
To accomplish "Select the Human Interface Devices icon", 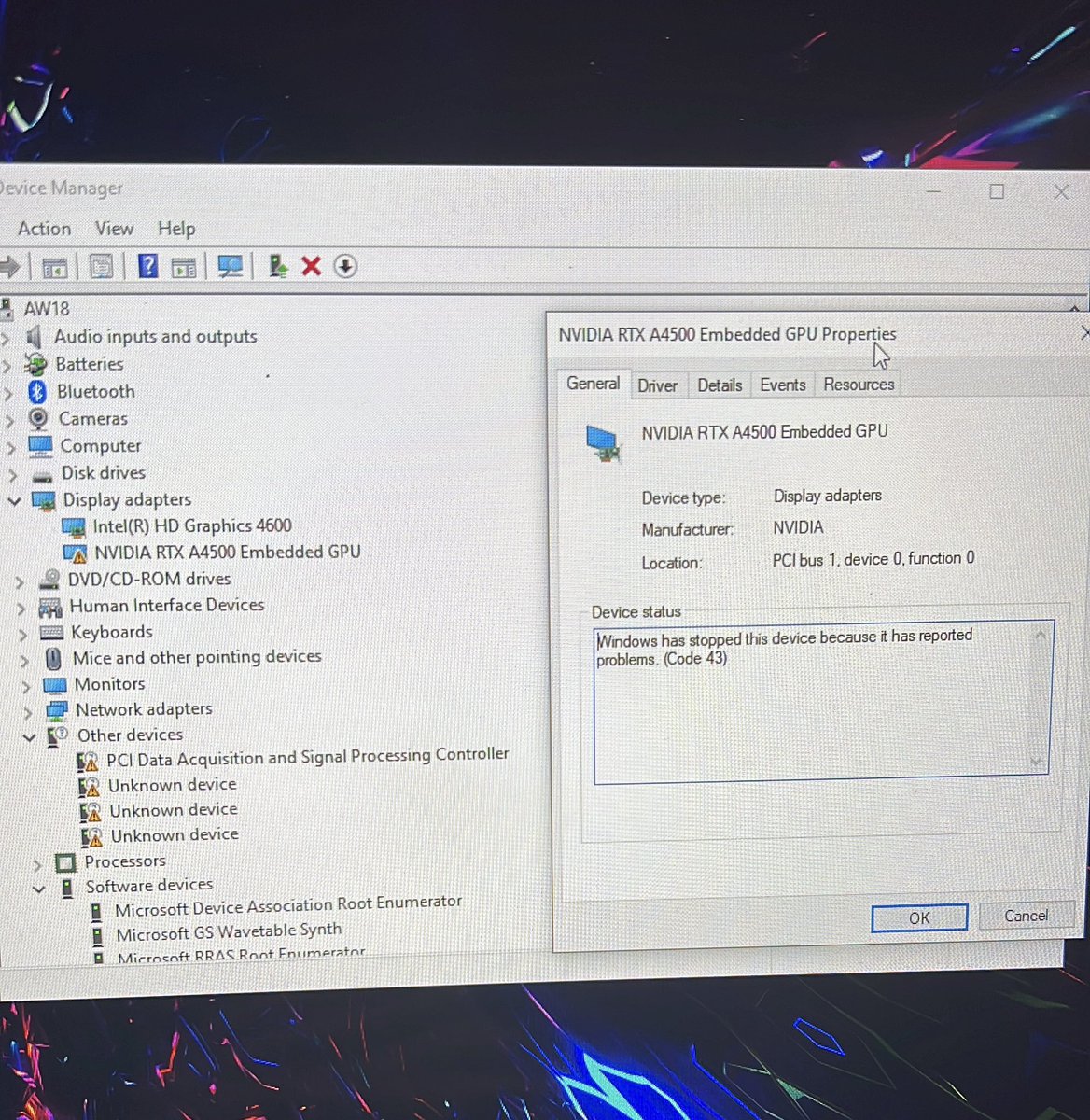I will tap(50, 607).
